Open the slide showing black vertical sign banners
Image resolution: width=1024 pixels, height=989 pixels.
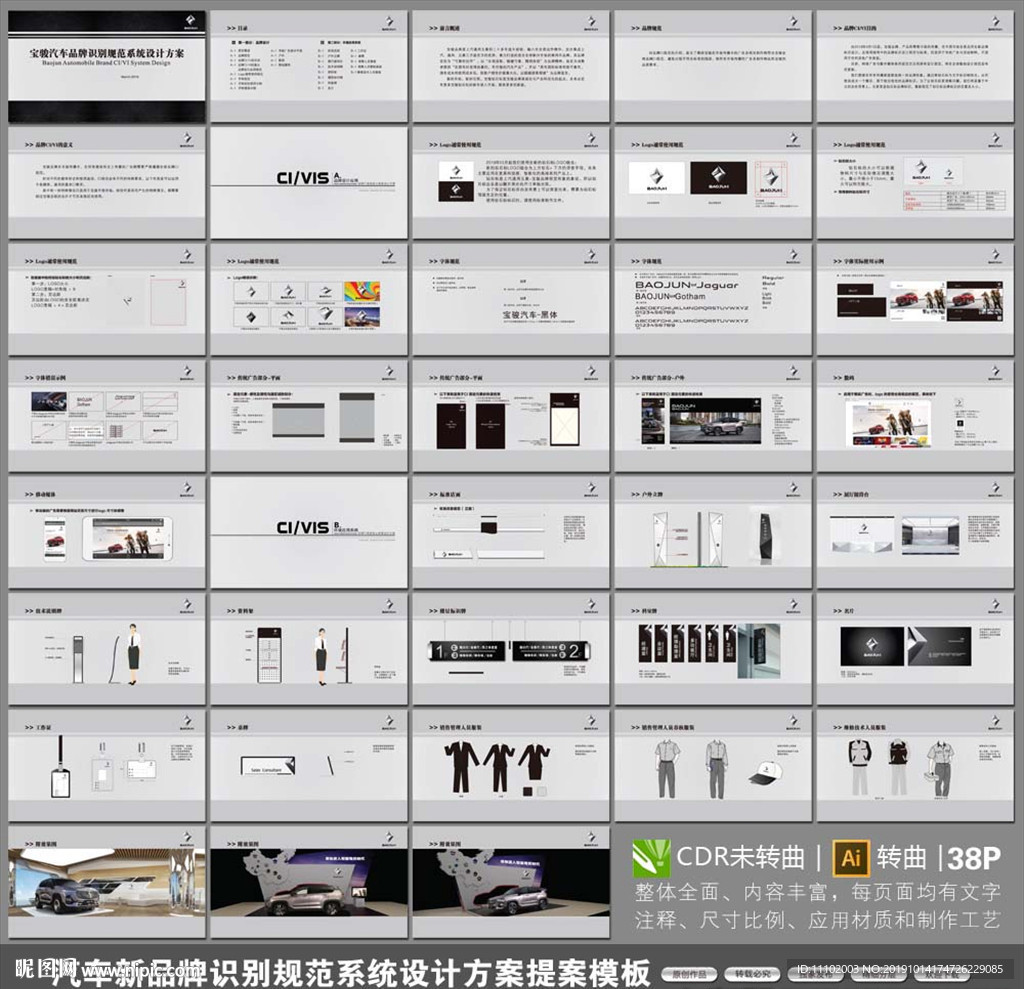712,649
